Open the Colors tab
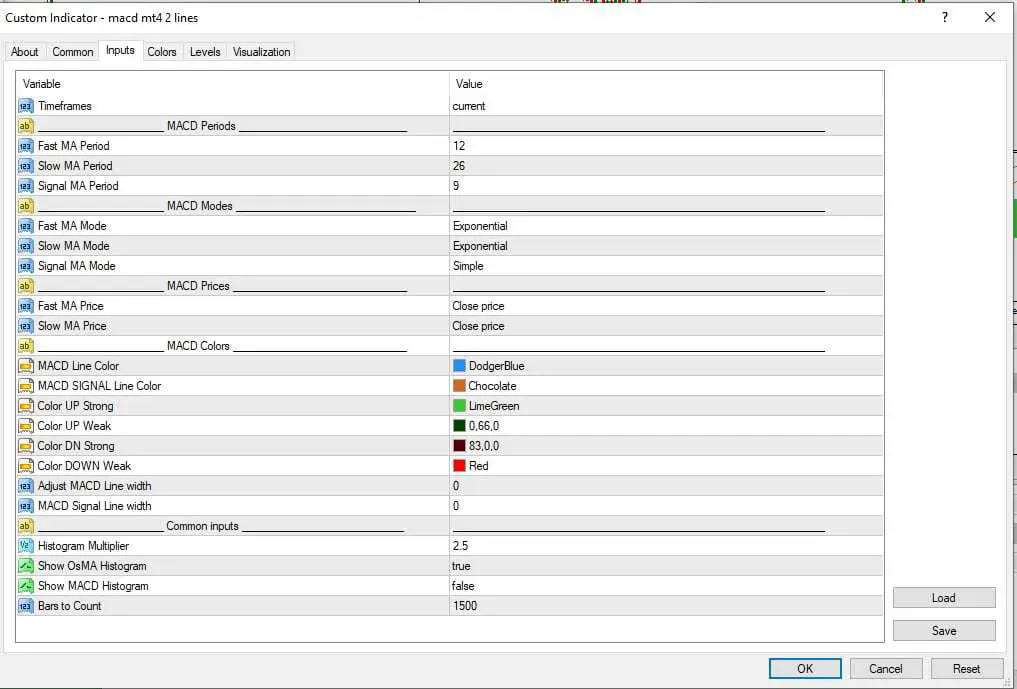Viewport: 1017px width, 689px height. point(162,52)
